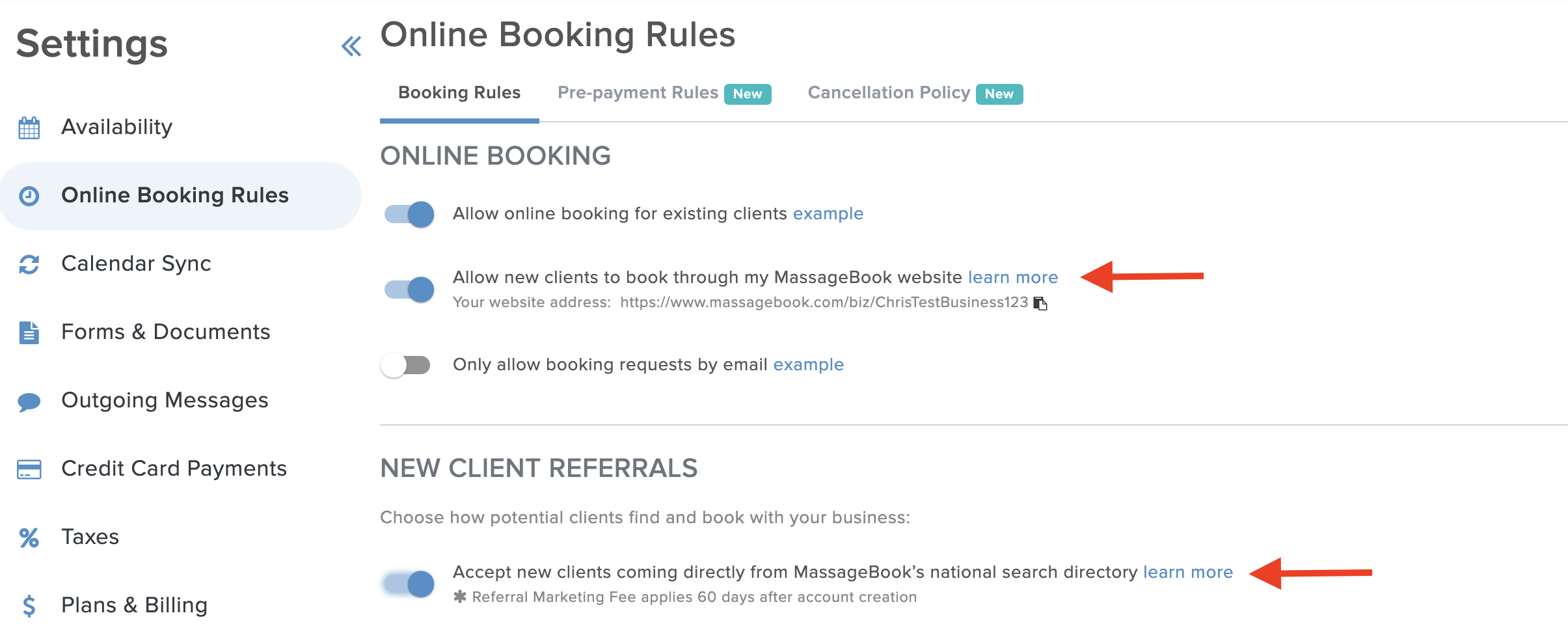Click the Online Booking Rules page title
1568x639 pixels.
[x=558, y=34]
